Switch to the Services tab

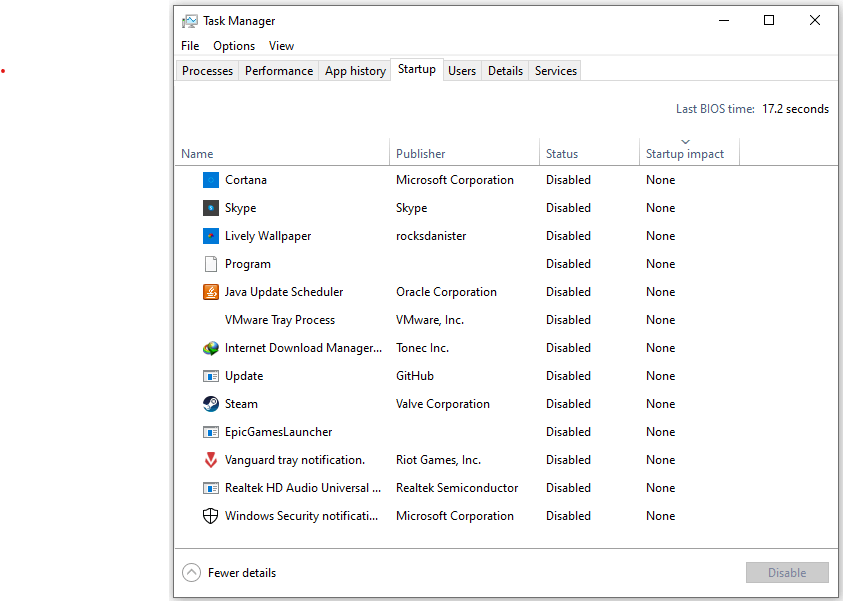click(555, 71)
